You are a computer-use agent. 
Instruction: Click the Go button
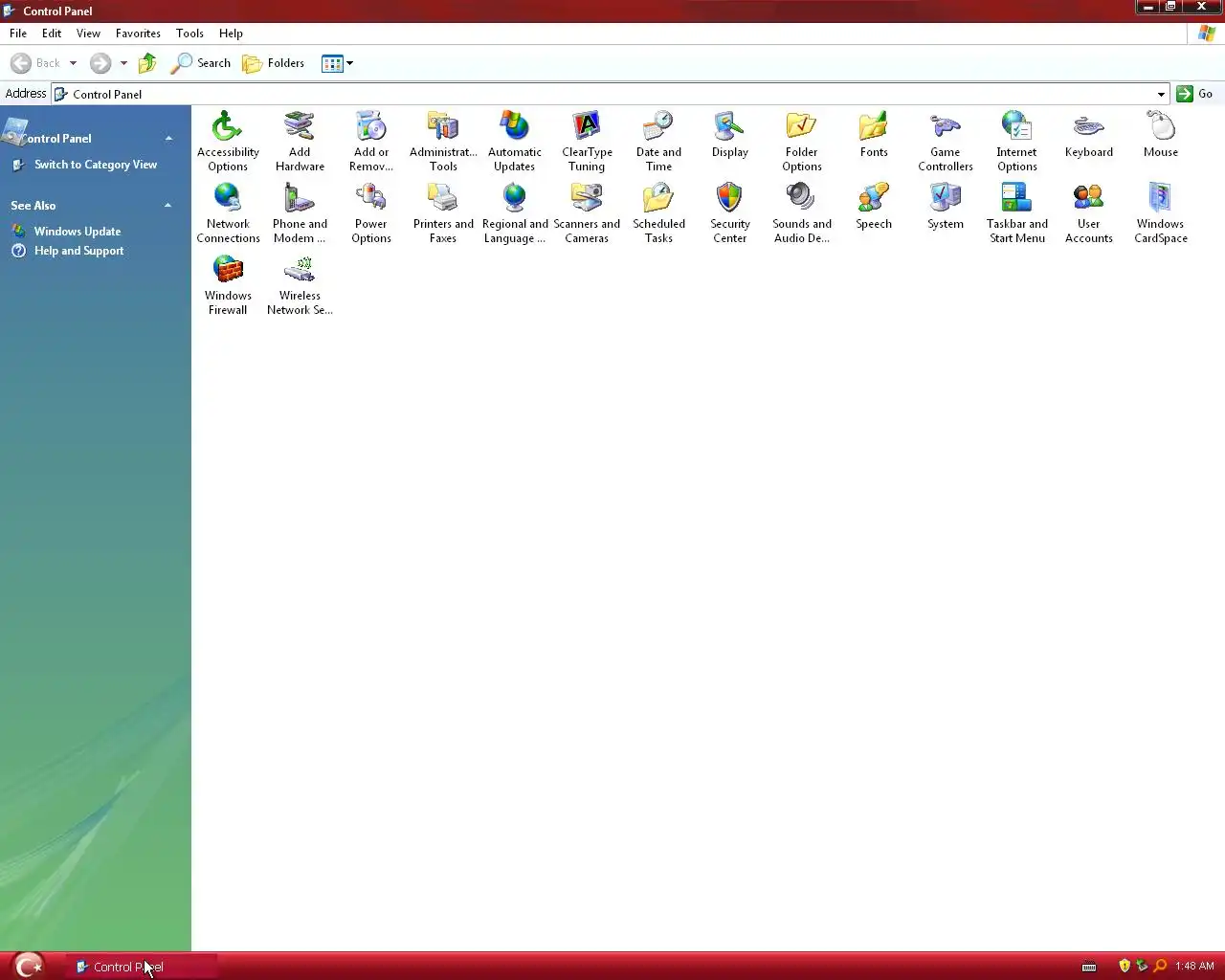[x=1195, y=94]
